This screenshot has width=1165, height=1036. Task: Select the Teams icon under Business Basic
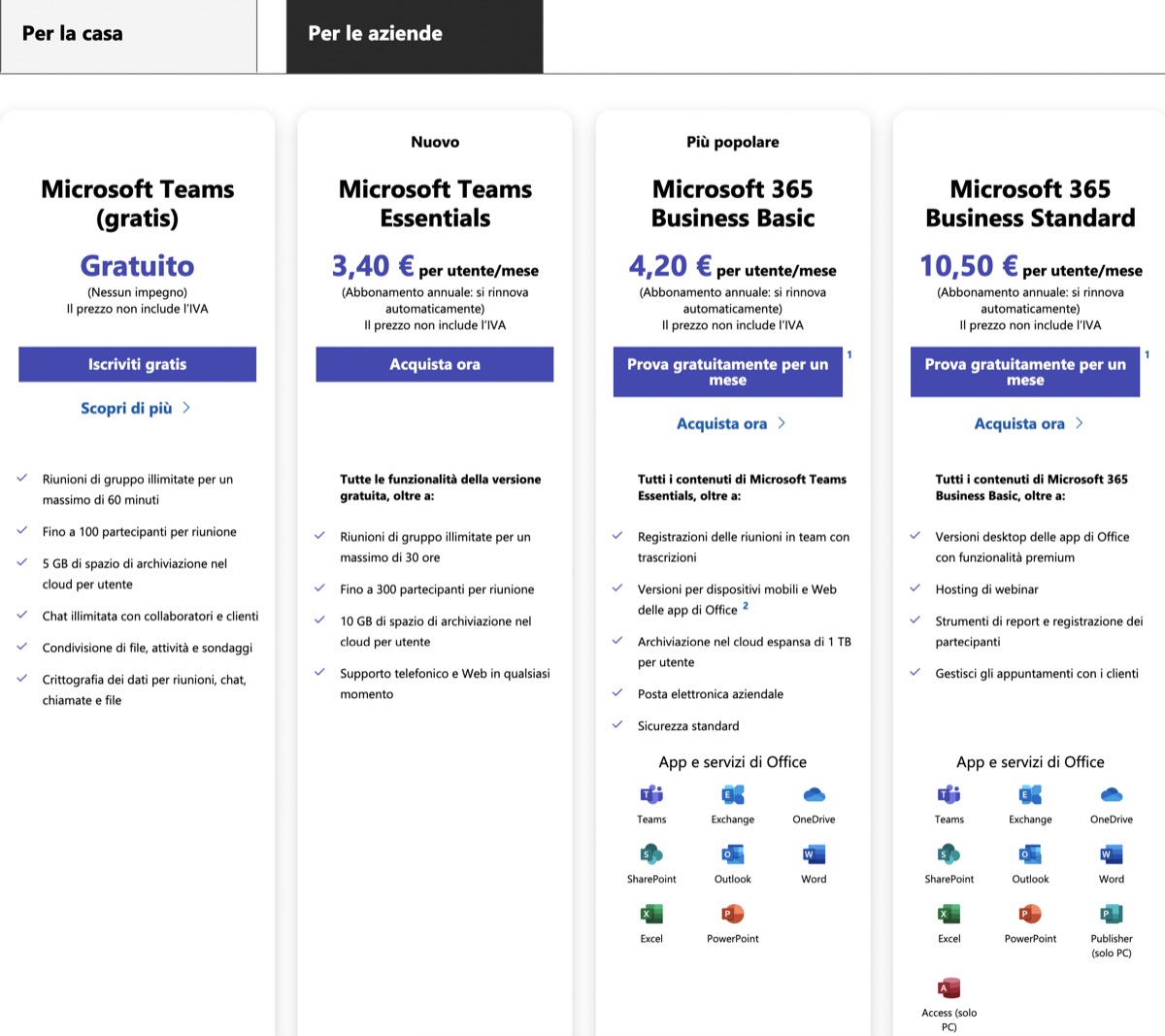651,796
